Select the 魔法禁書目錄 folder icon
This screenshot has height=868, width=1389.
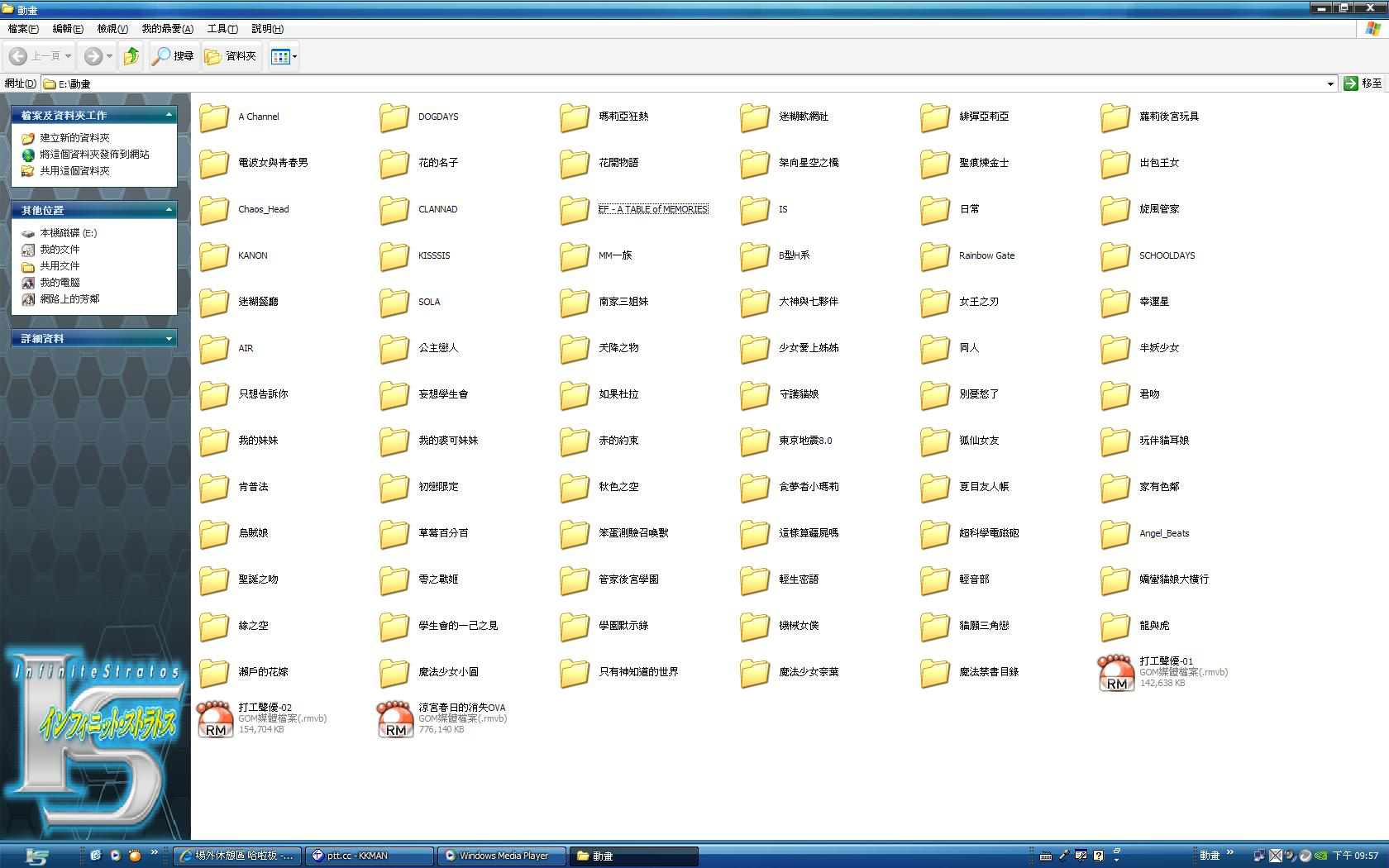[935, 673]
